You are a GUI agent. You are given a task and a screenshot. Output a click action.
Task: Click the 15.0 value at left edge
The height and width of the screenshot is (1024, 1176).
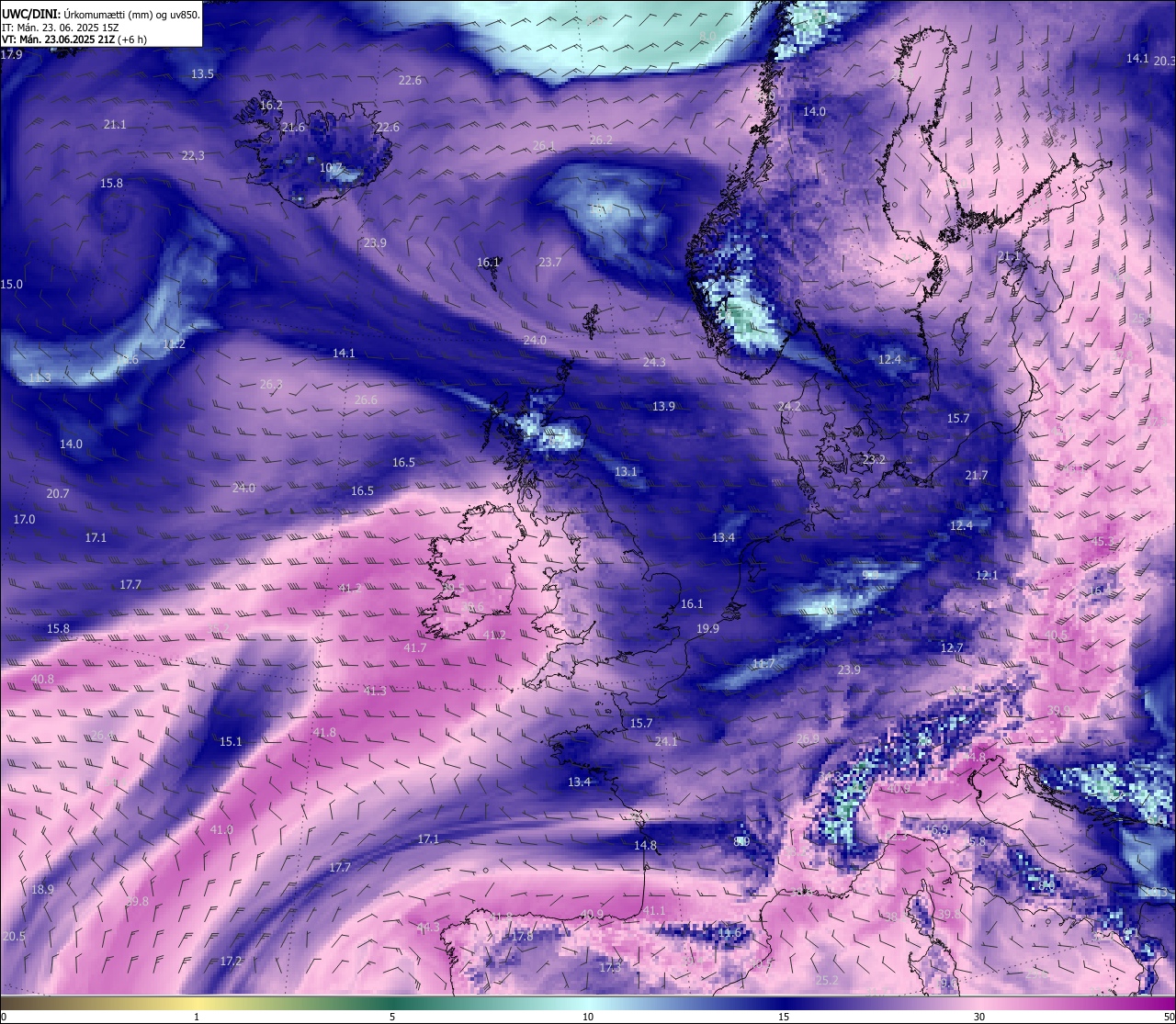[11, 285]
